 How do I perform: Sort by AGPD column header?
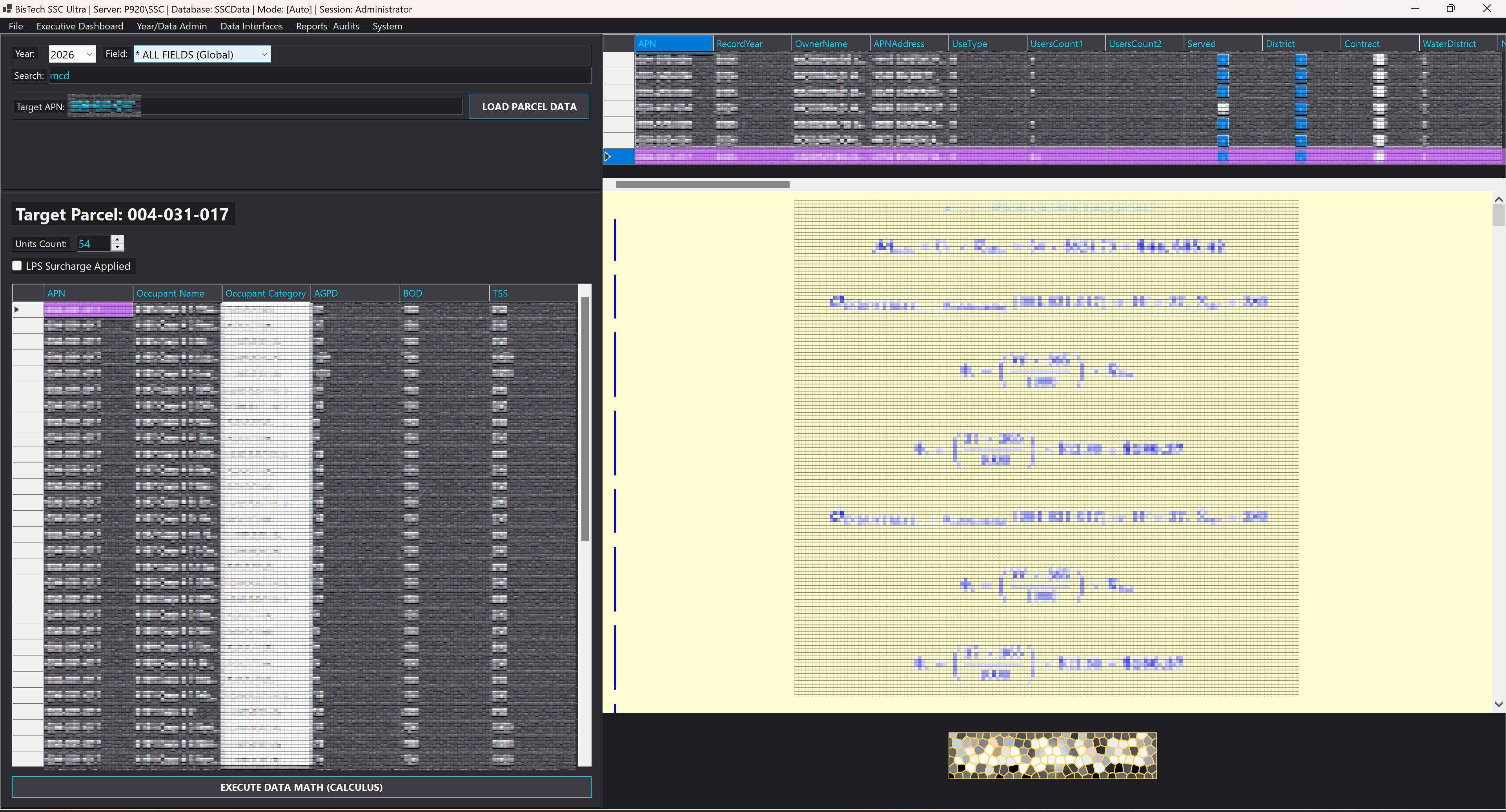click(355, 293)
